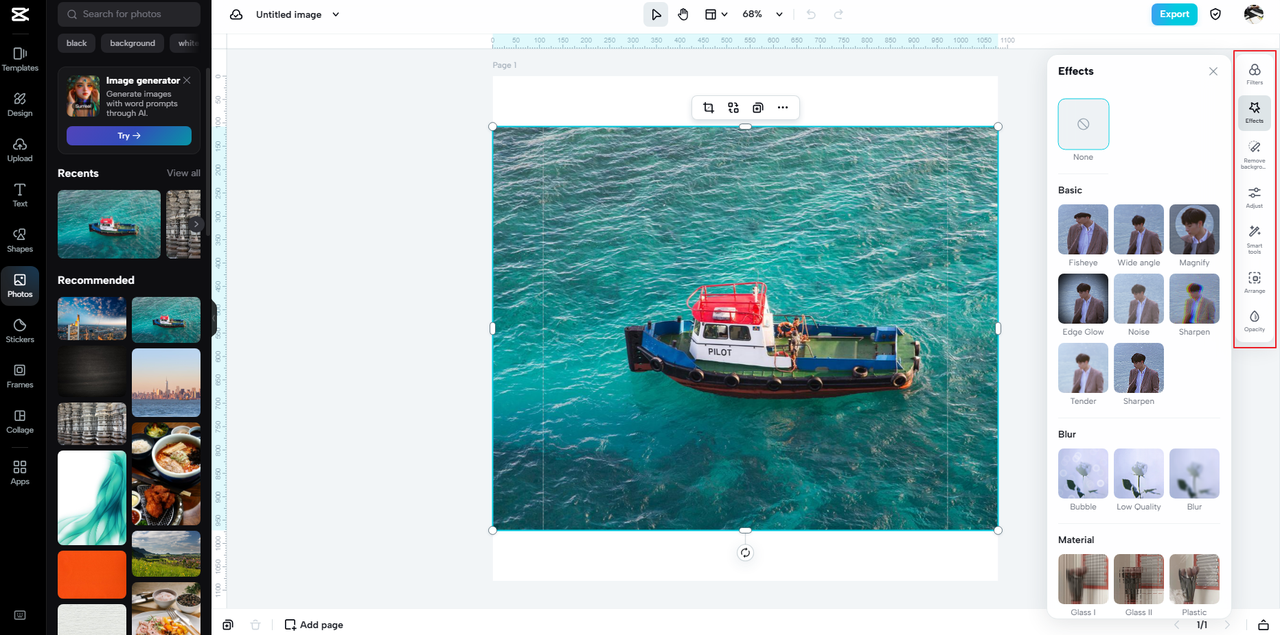Select the Photos tab in sidebar
The width and height of the screenshot is (1280, 635).
[x=20, y=285]
